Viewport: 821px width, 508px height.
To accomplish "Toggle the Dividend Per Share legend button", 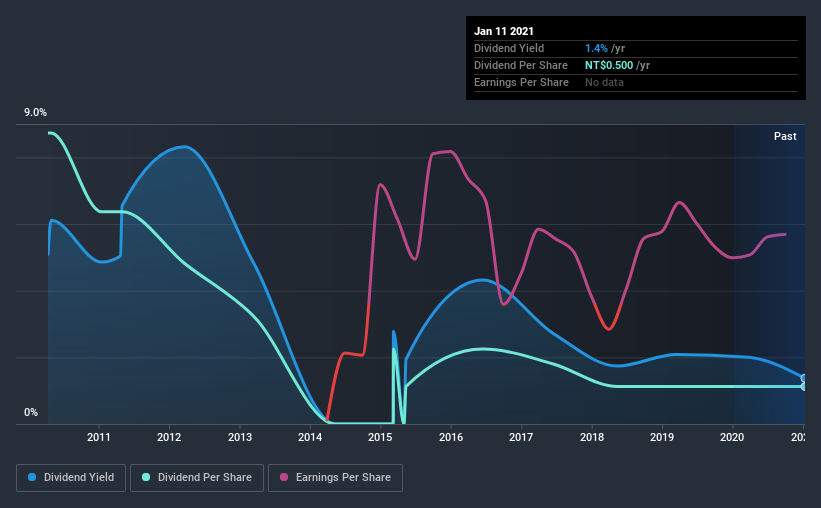I will click(197, 478).
